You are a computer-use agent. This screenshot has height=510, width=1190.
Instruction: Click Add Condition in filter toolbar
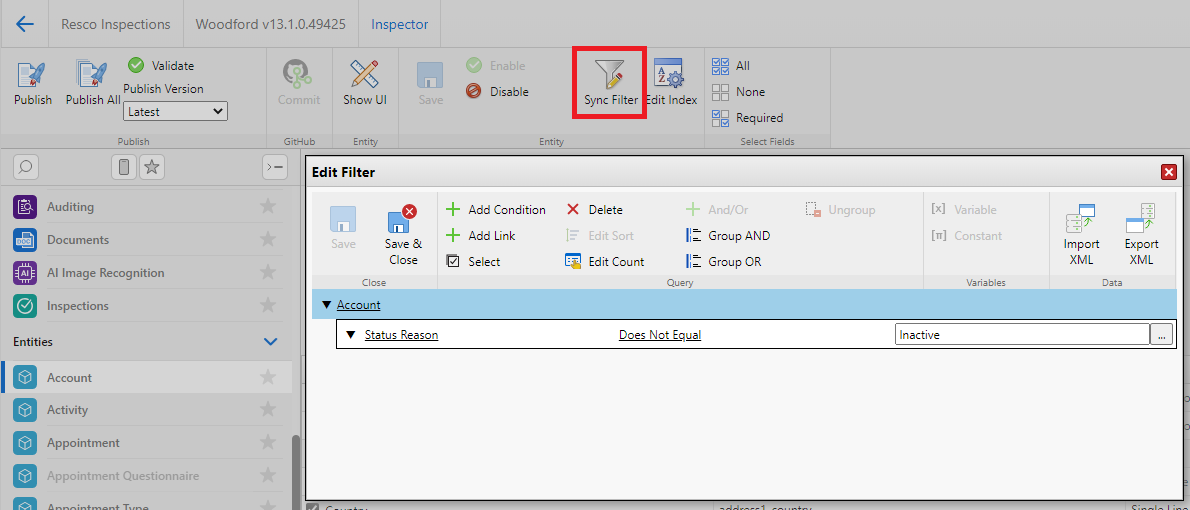496,210
